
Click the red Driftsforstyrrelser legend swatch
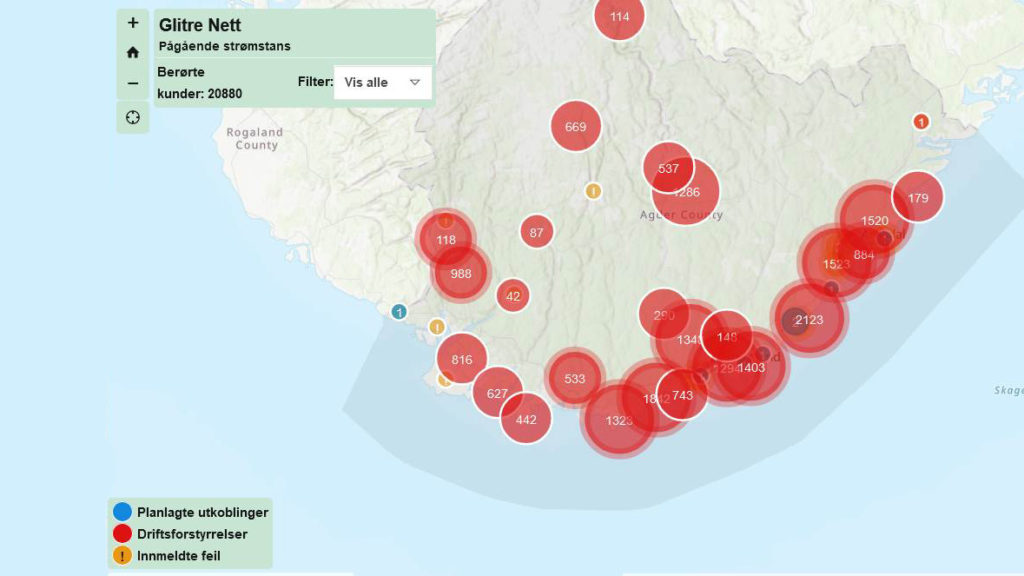point(123,534)
